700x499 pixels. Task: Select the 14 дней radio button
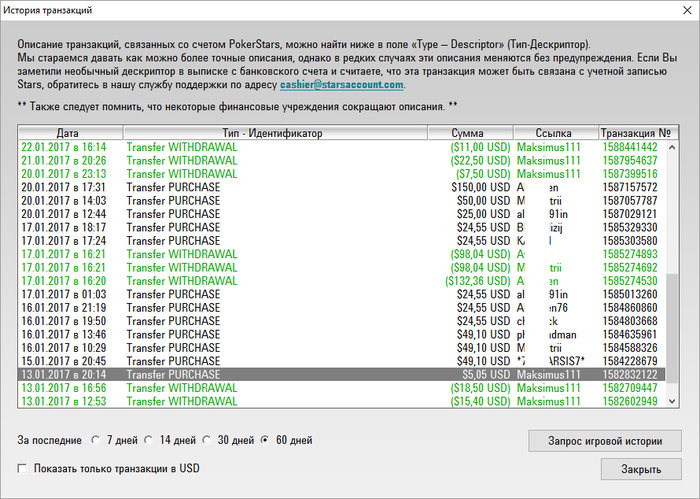[x=149, y=440]
